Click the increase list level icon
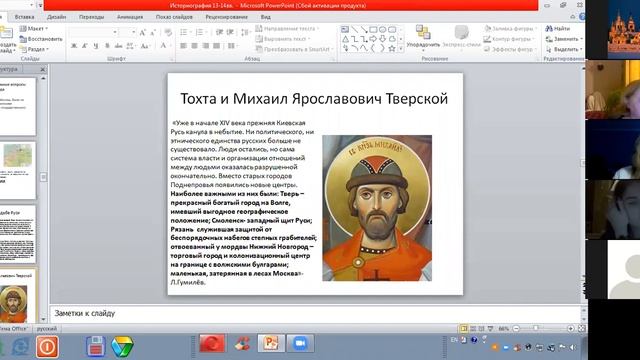The height and width of the screenshot is (360, 640). tap(230, 32)
